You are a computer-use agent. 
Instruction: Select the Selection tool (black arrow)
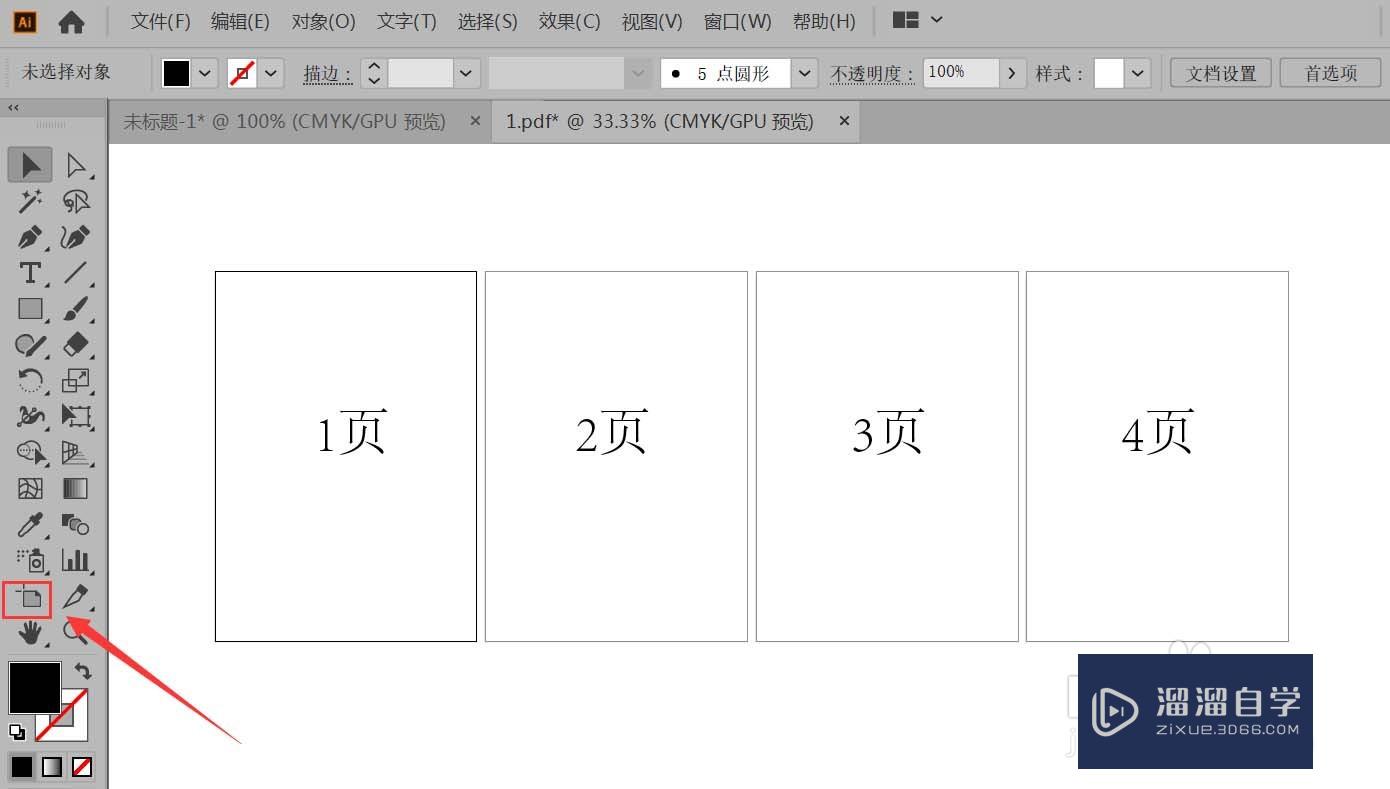click(x=30, y=165)
